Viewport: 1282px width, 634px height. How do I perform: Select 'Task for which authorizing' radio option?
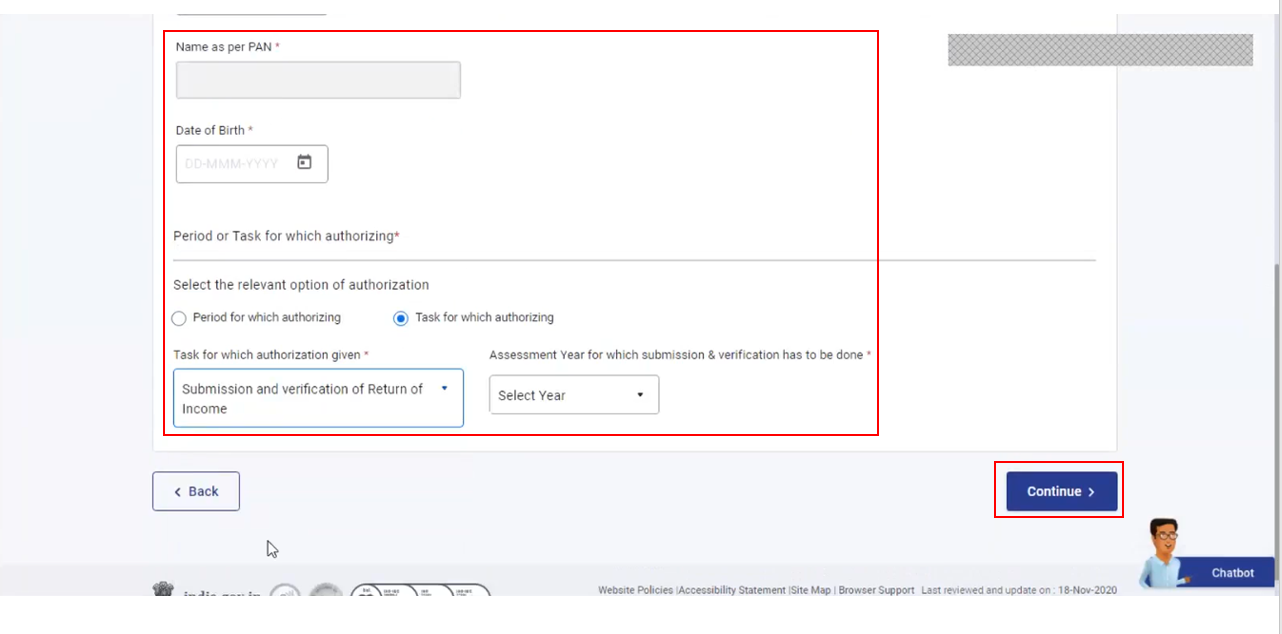[401, 318]
